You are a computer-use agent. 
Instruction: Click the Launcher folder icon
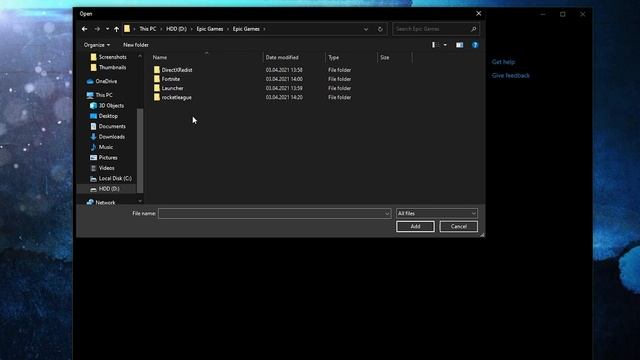pos(157,88)
